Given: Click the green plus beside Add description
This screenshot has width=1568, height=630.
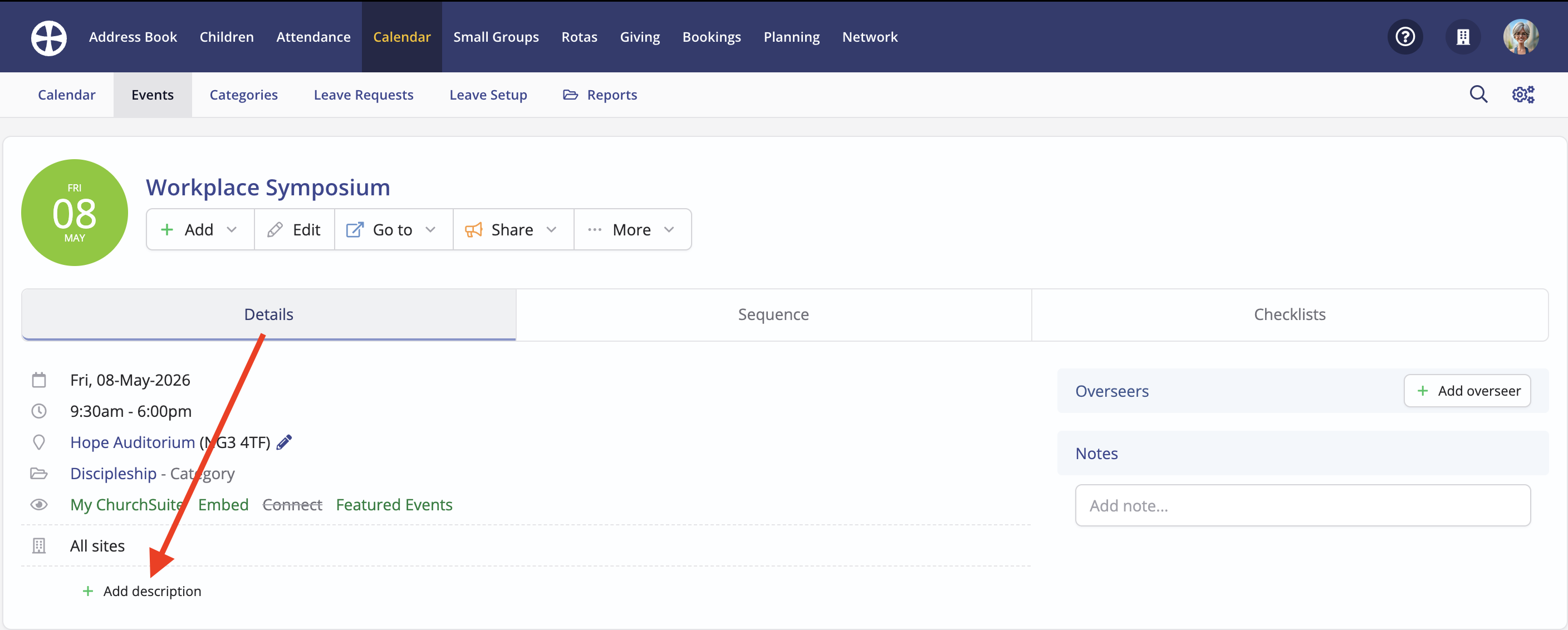Looking at the screenshot, I should pyautogui.click(x=87, y=591).
